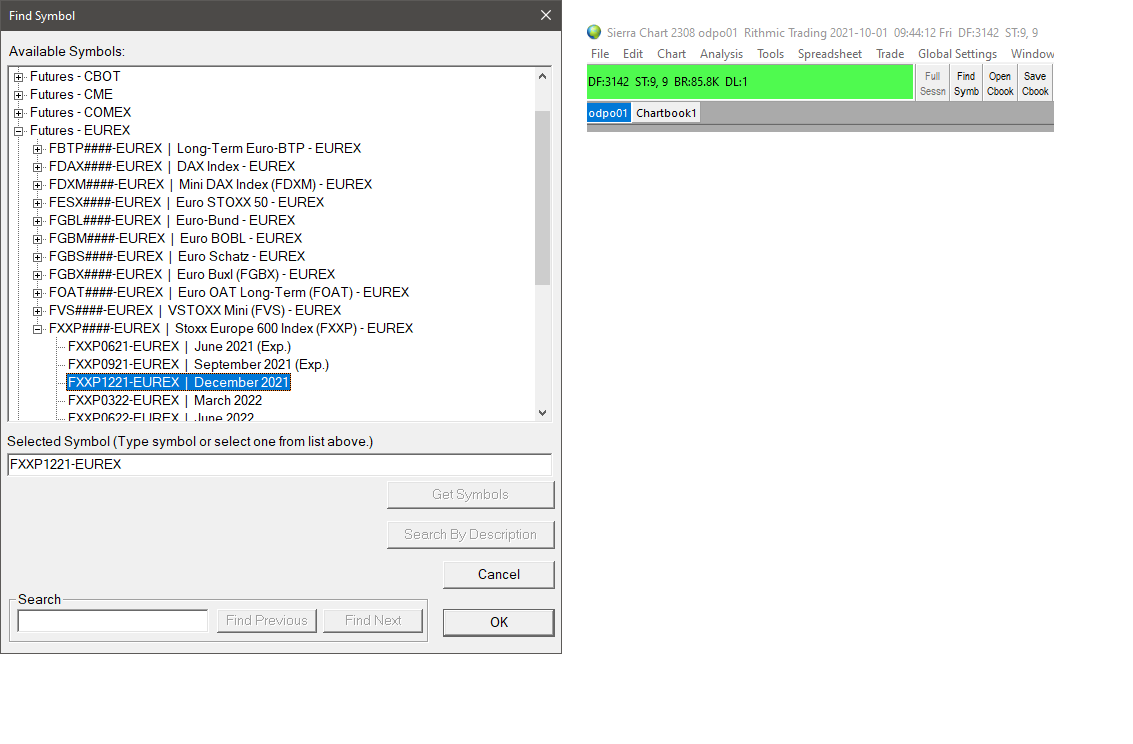Select FXXP0322-EUREX March 2022 contract

pyautogui.click(x=165, y=401)
